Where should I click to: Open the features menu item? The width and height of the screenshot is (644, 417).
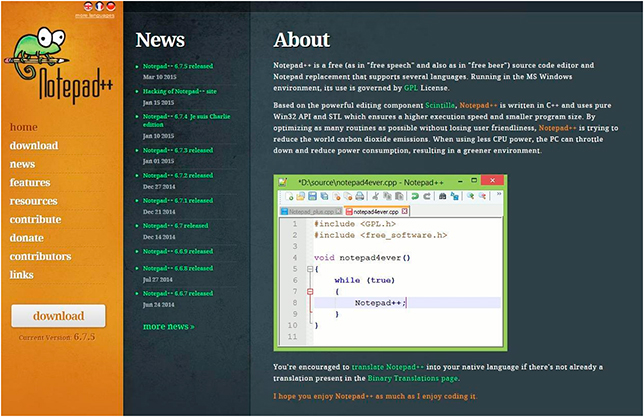[x=30, y=182]
